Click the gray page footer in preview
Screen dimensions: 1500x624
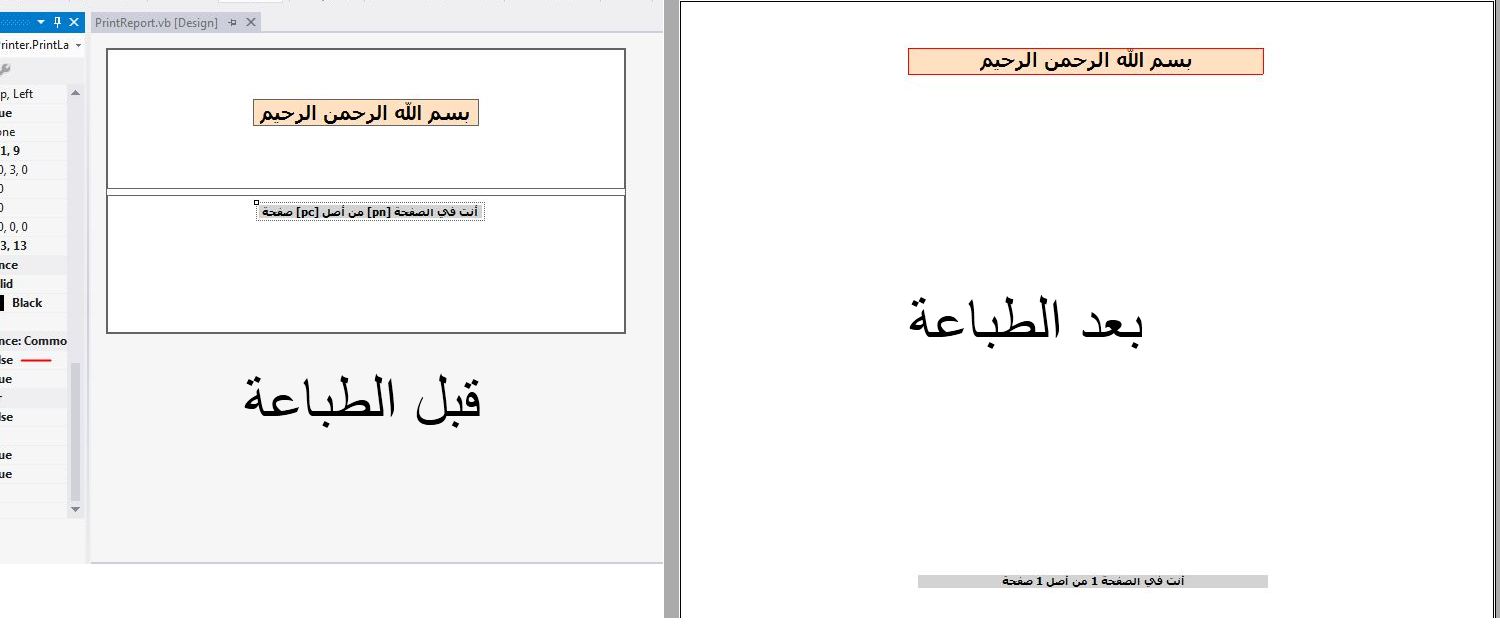pyautogui.click(x=1092, y=581)
